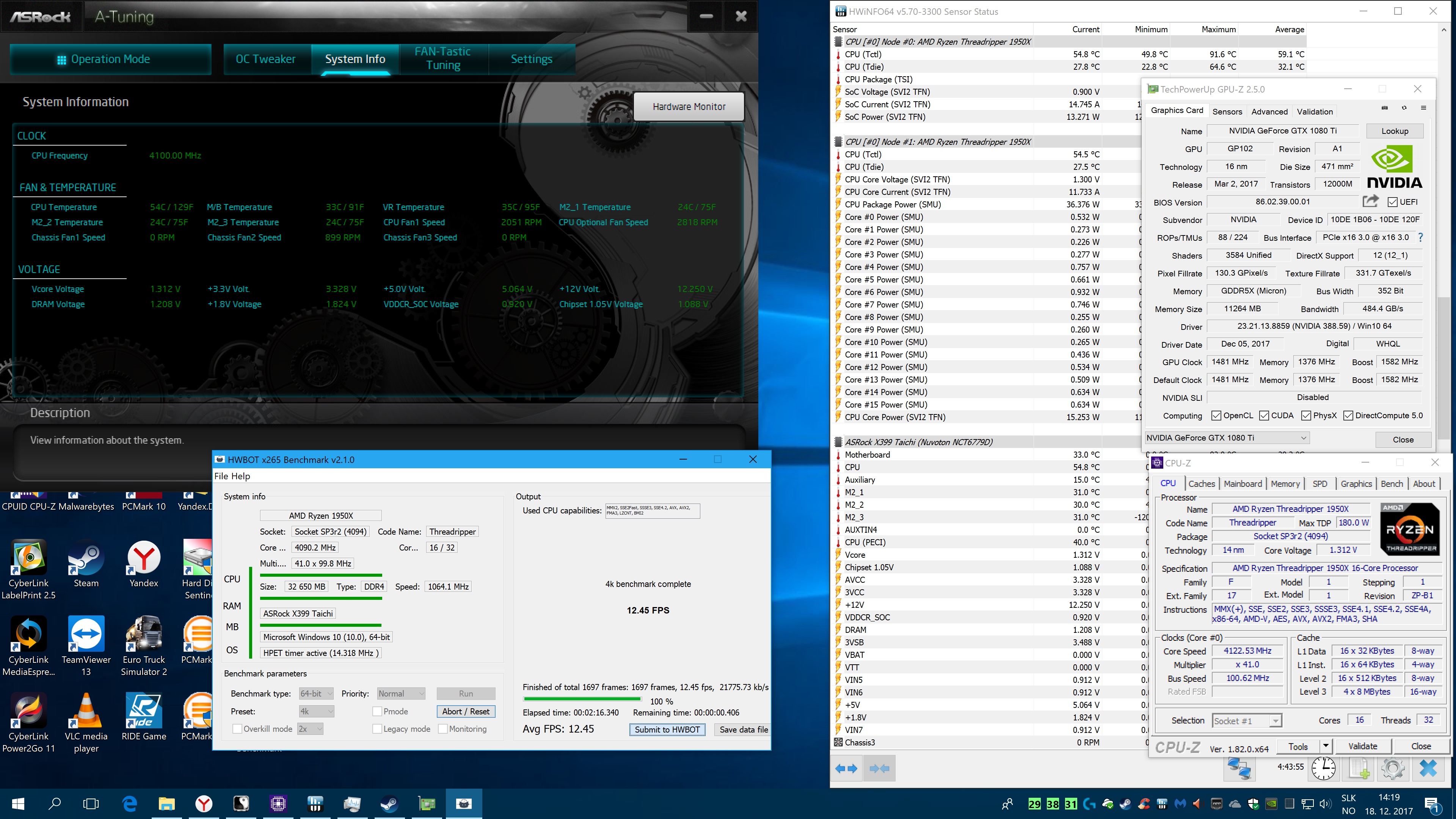
Task: Toggle UEFI checkbox in GPU-Z
Action: click(x=1393, y=202)
